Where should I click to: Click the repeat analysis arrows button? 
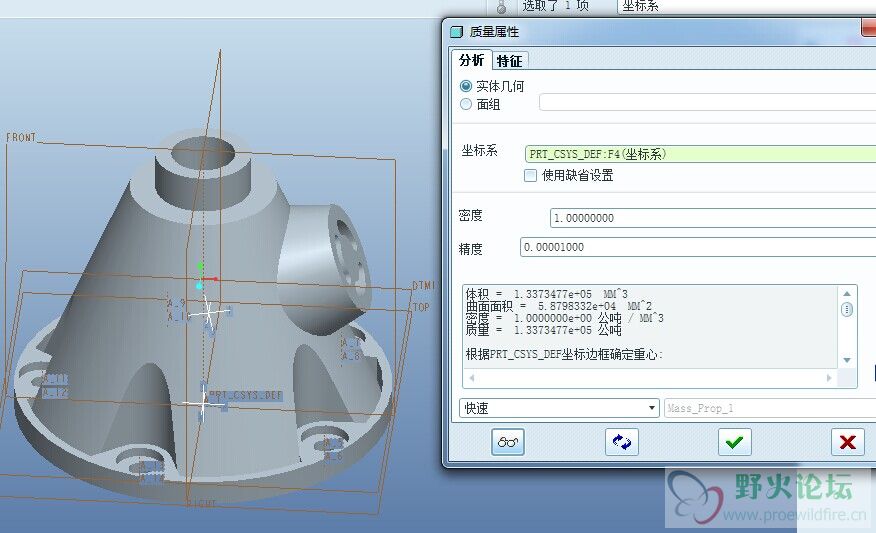click(621, 442)
